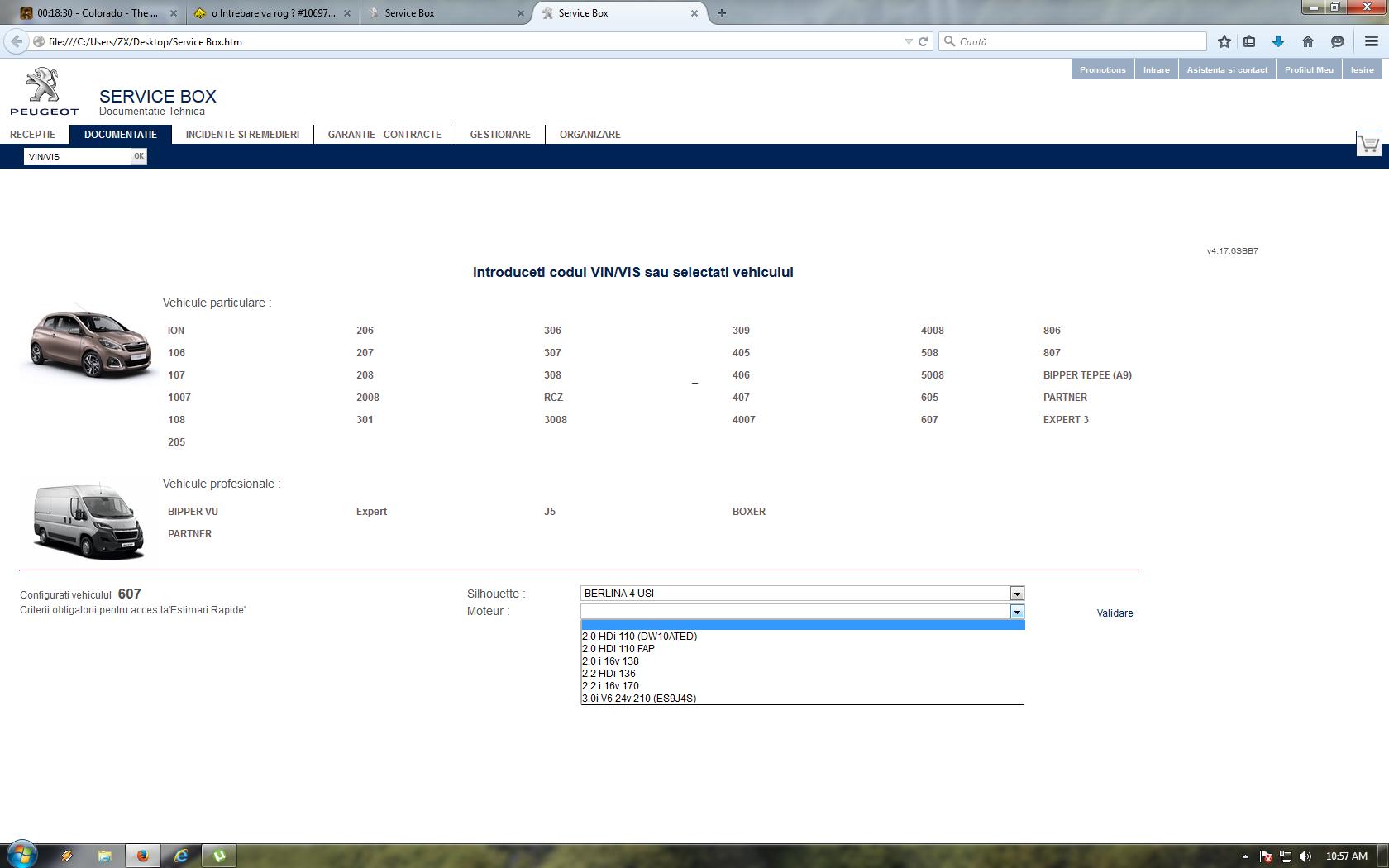Image resolution: width=1389 pixels, height=868 pixels.
Task: Click the VIN/VIS input field
Action: pyautogui.click(x=78, y=156)
